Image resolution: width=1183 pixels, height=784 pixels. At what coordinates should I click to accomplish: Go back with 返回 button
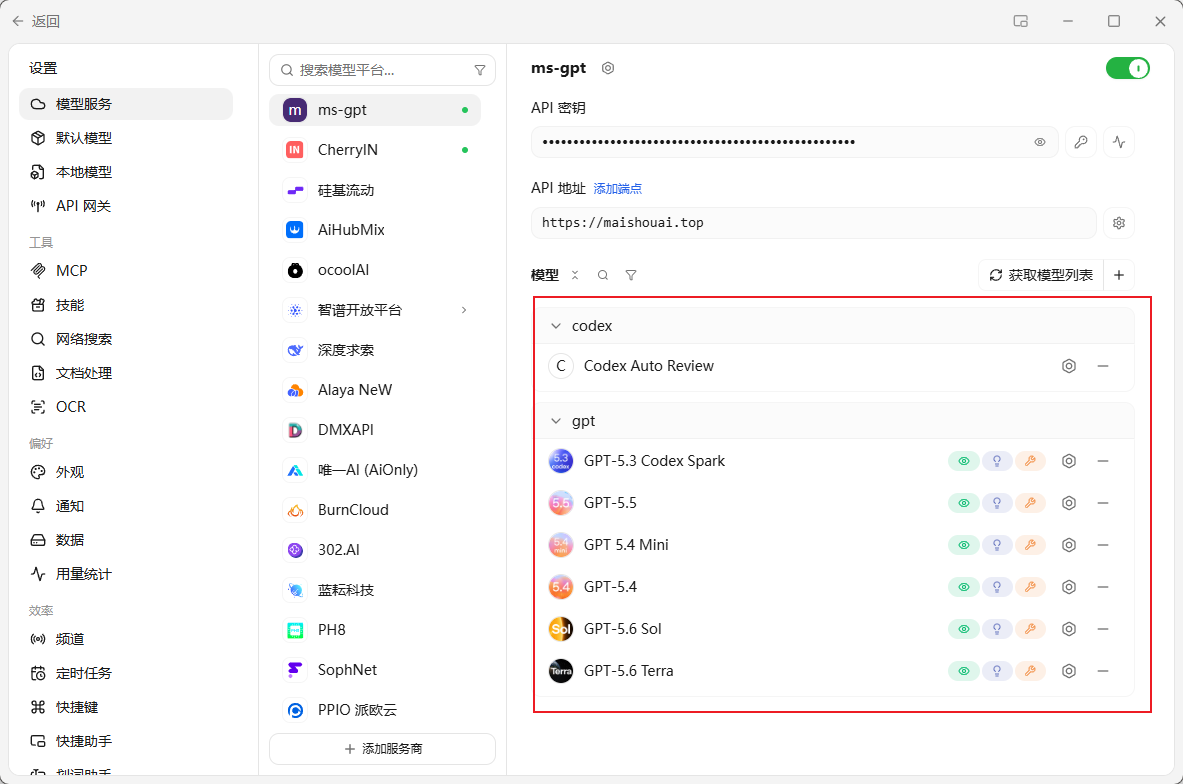pyautogui.click(x=36, y=21)
